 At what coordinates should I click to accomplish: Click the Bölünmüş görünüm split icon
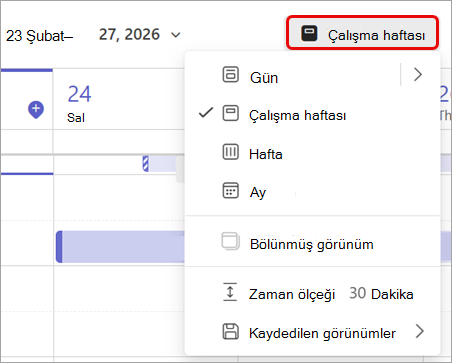[x=230, y=241]
